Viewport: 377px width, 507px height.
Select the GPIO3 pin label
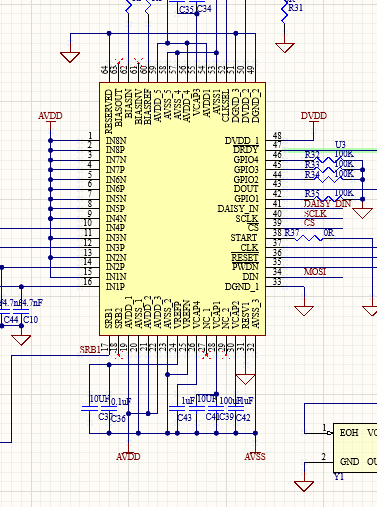click(246, 170)
